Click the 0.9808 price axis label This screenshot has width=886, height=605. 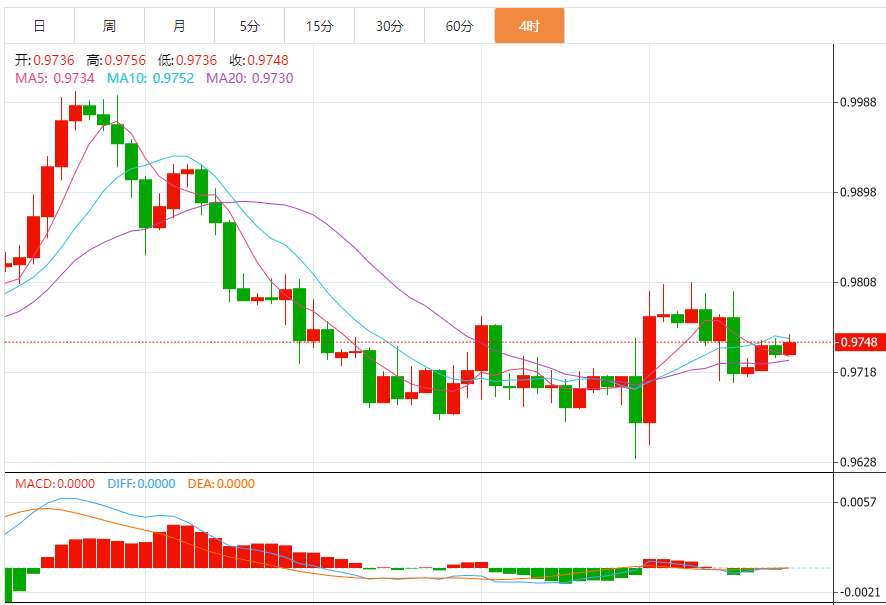pyautogui.click(x=858, y=282)
